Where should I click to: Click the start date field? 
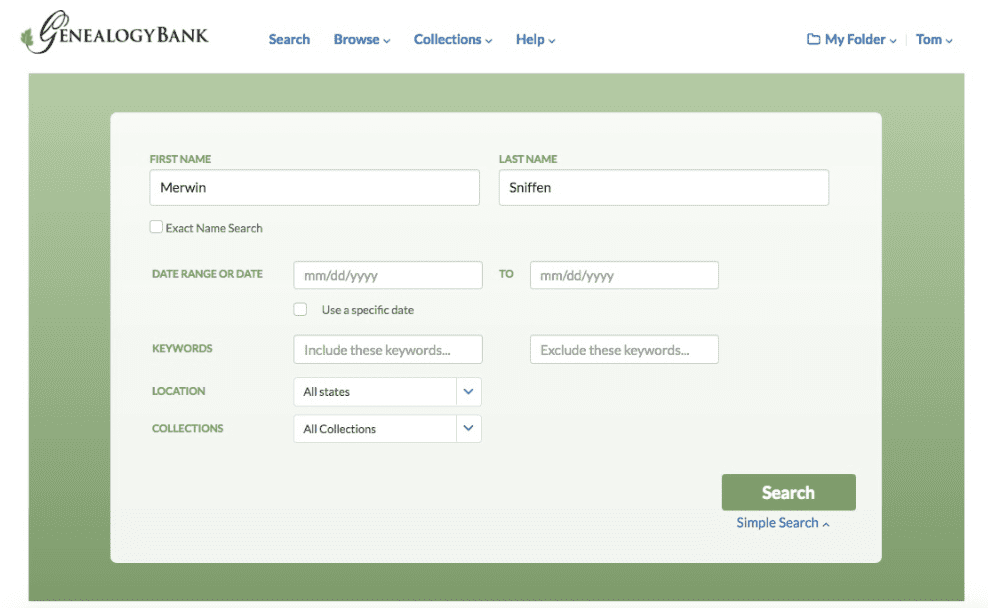[388, 275]
